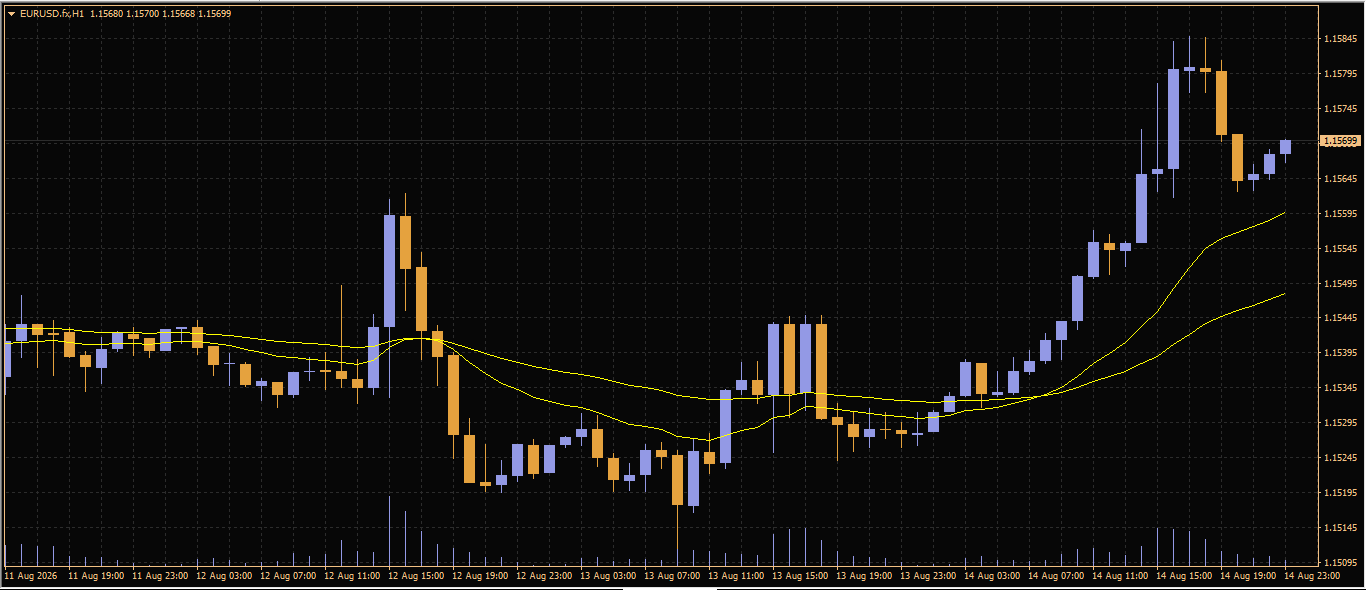
Task: Click the 14 Aug 07:00 time label
Action: (1056, 577)
